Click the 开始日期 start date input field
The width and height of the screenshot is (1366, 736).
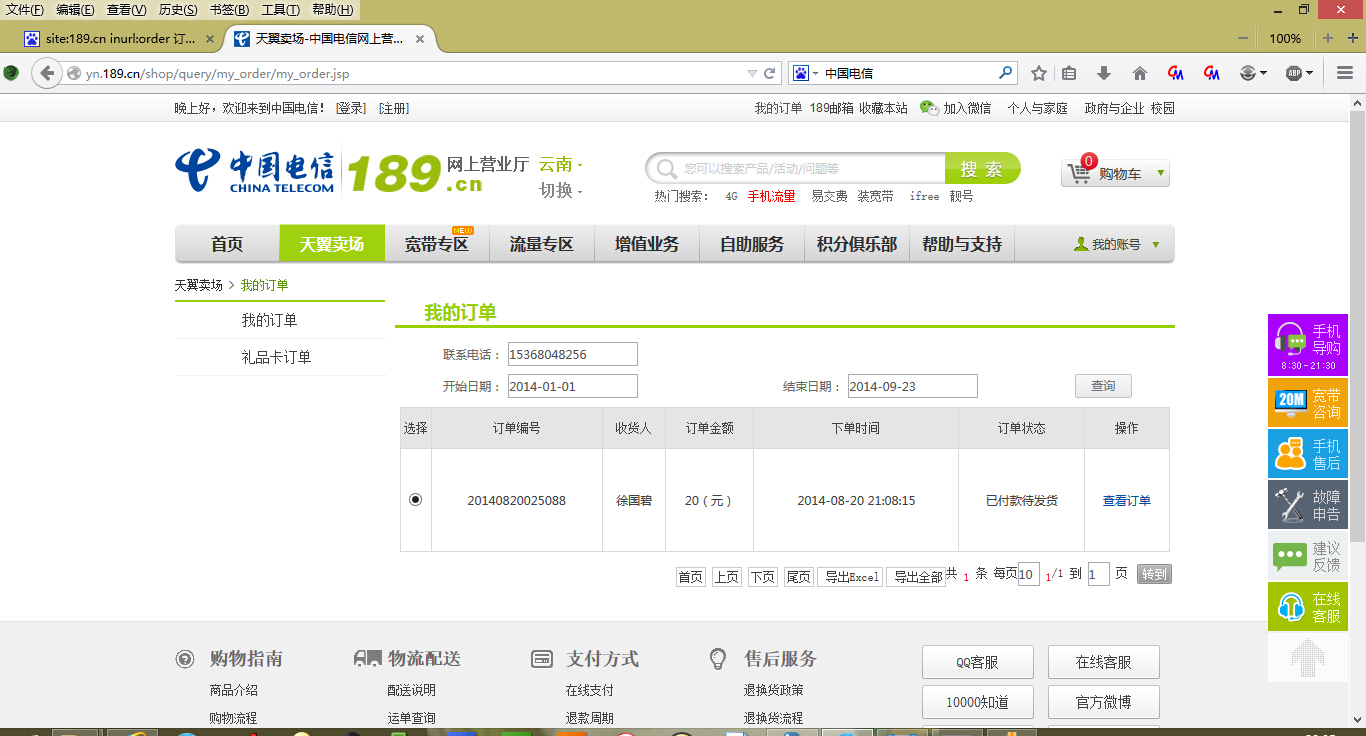tap(572, 385)
